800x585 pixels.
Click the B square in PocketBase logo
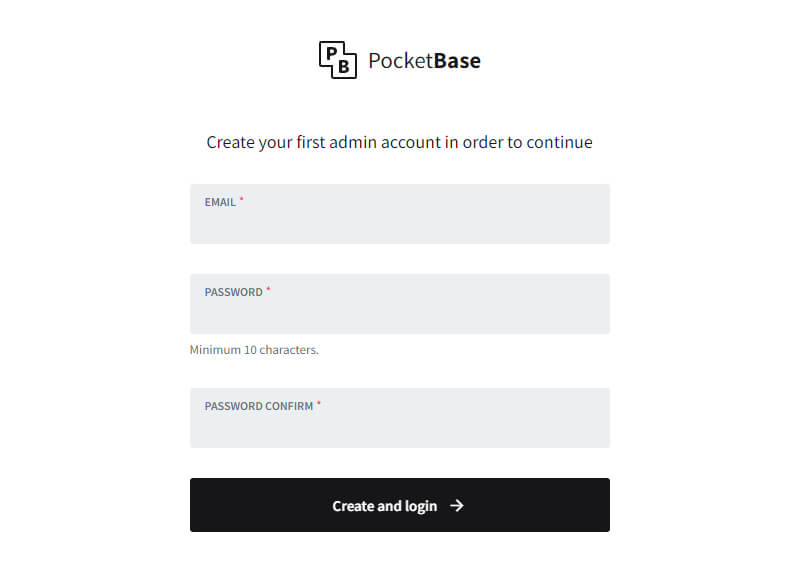pyautogui.click(x=344, y=66)
